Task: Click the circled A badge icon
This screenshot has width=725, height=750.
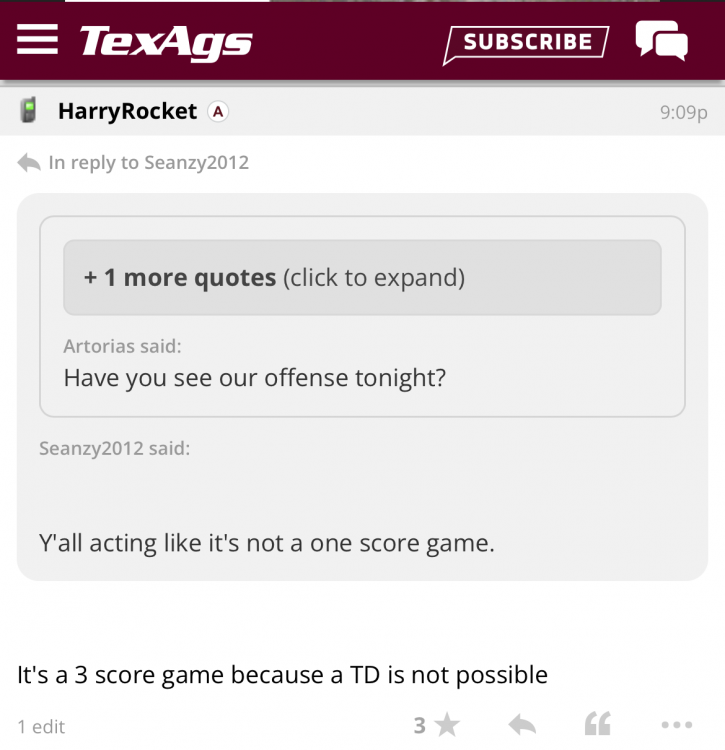Action: tap(217, 112)
